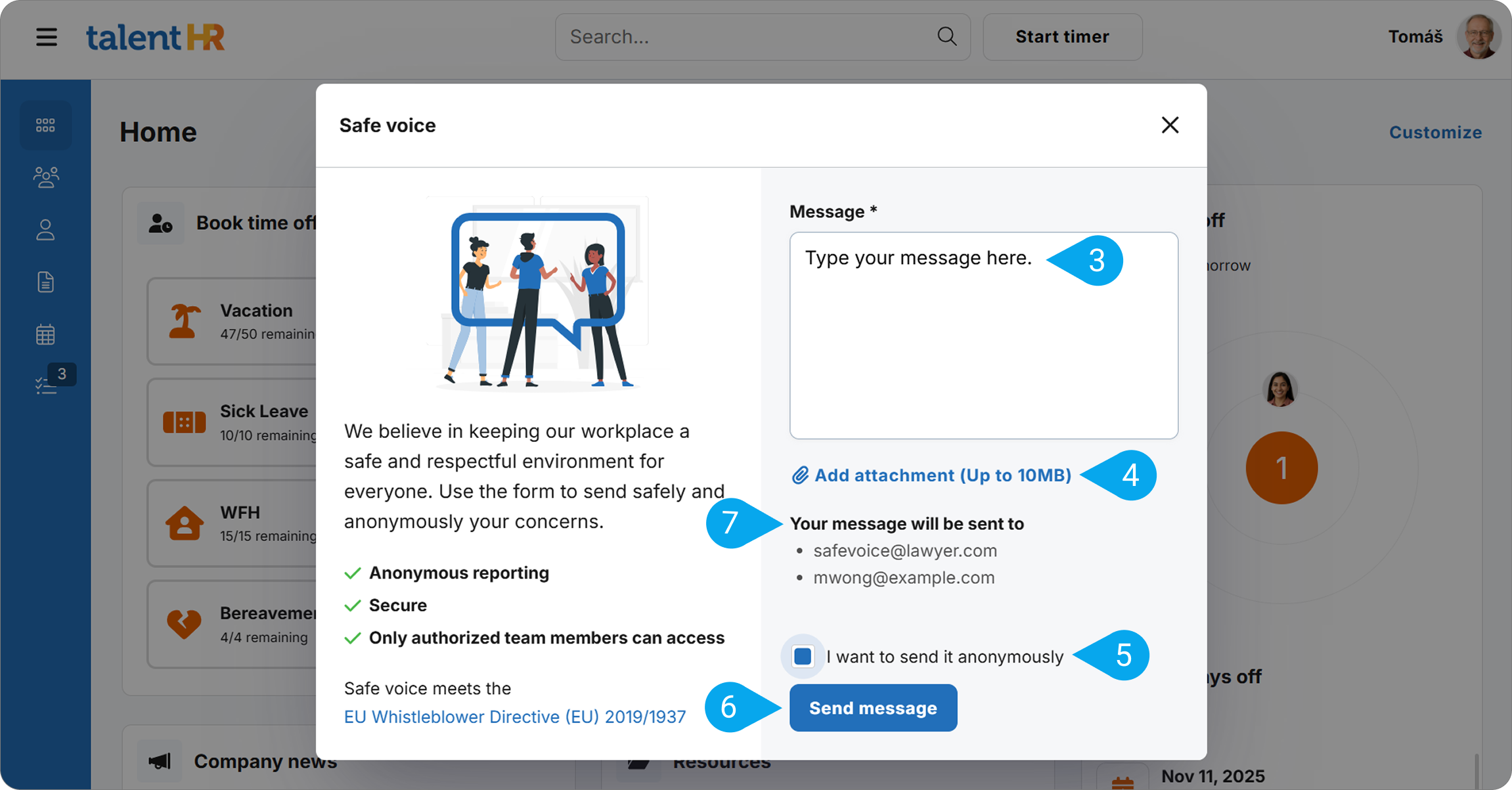Select the profile person icon in the sidebar

click(45, 229)
